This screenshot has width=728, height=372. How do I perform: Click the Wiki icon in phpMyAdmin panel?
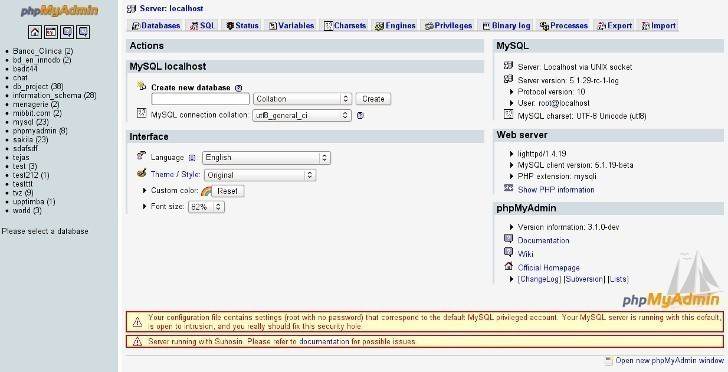[x=508, y=253]
